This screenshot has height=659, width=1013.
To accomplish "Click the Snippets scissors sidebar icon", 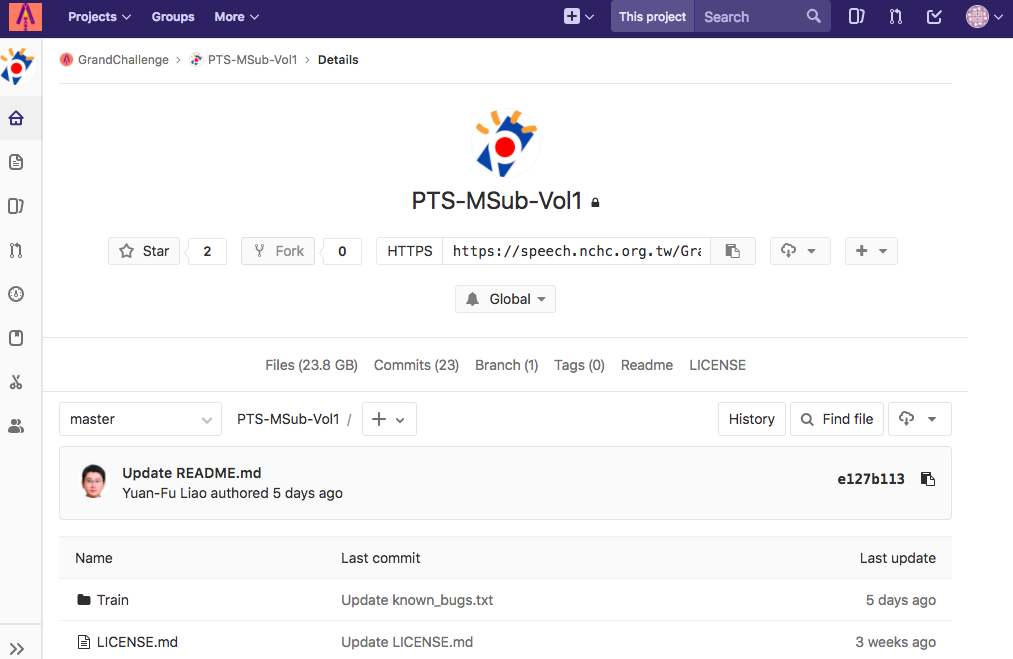I will 16,382.
